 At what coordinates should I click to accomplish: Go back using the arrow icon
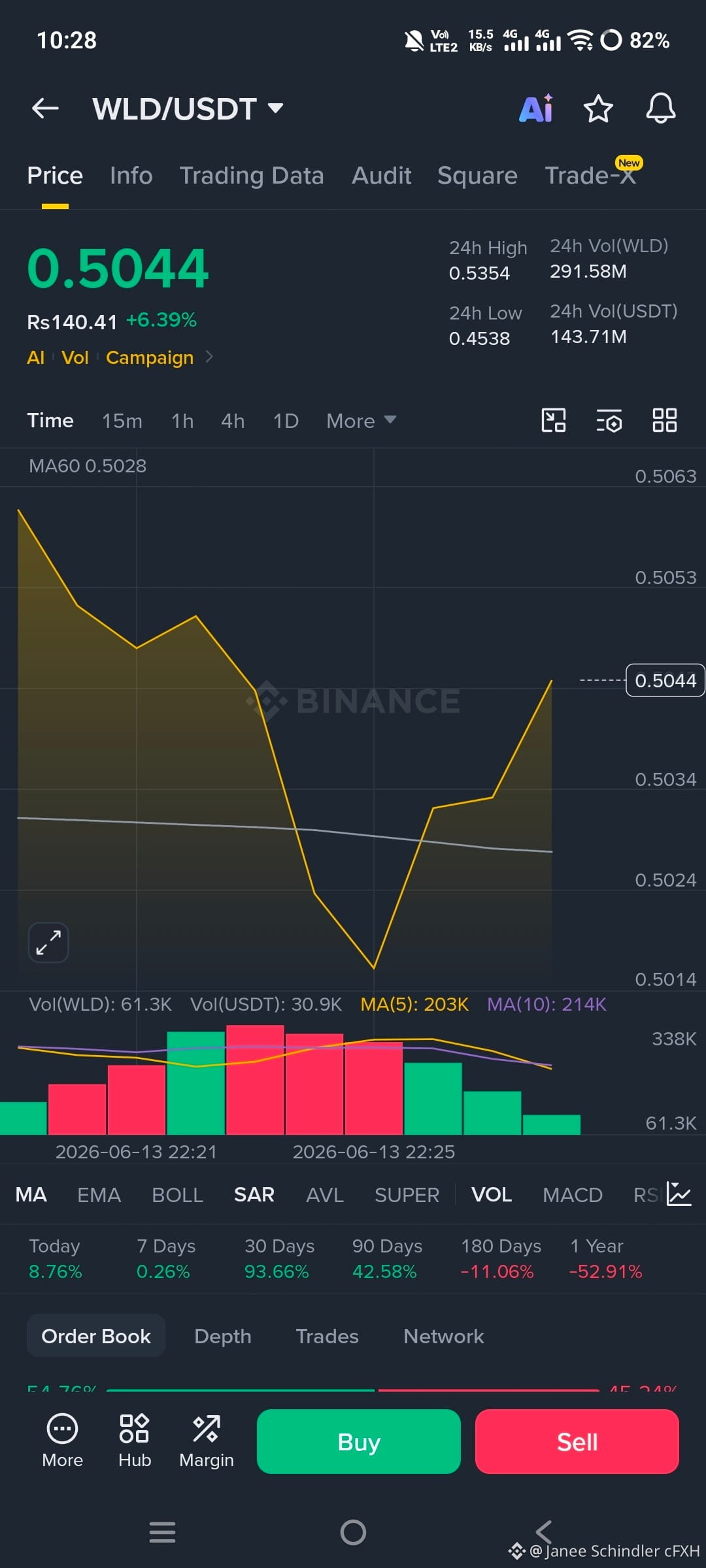tap(45, 108)
